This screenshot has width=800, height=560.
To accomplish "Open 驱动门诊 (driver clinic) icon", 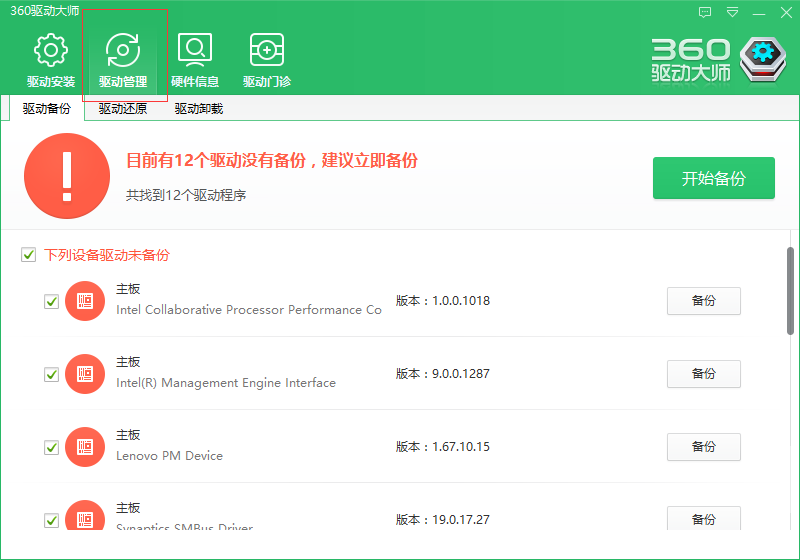I will pyautogui.click(x=267, y=51).
